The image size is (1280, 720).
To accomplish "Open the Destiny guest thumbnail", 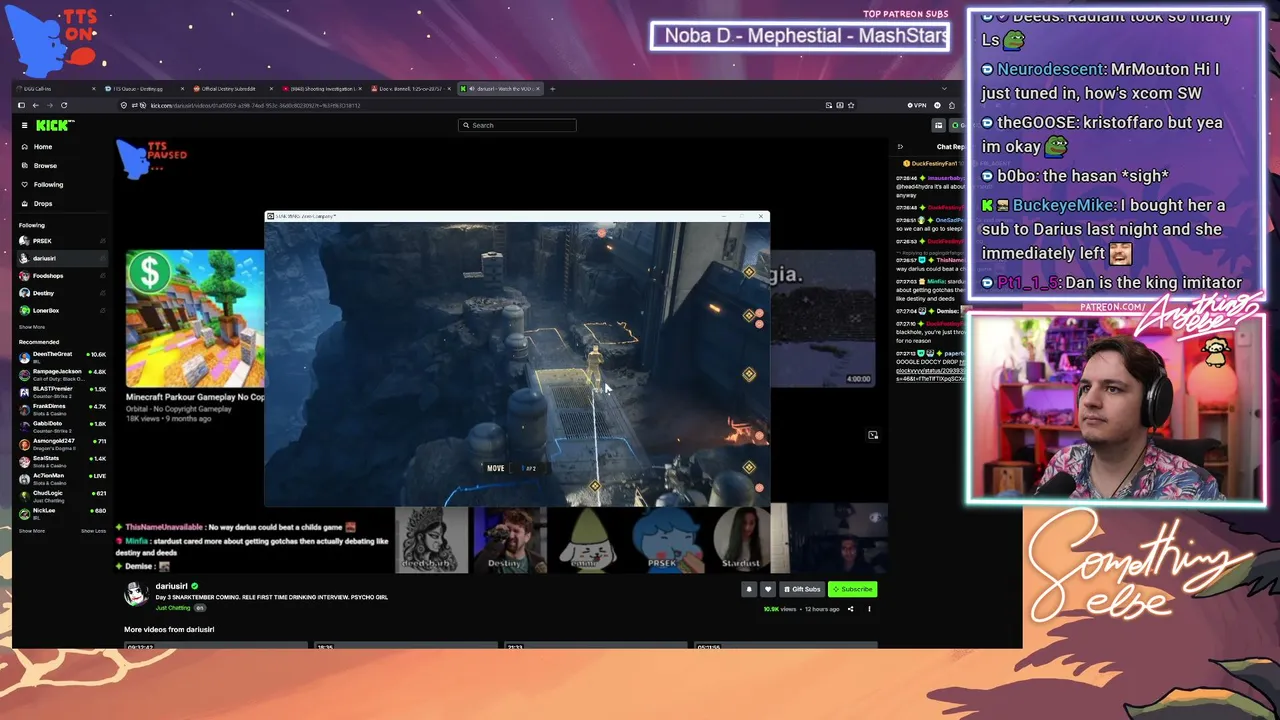I will click(508, 540).
